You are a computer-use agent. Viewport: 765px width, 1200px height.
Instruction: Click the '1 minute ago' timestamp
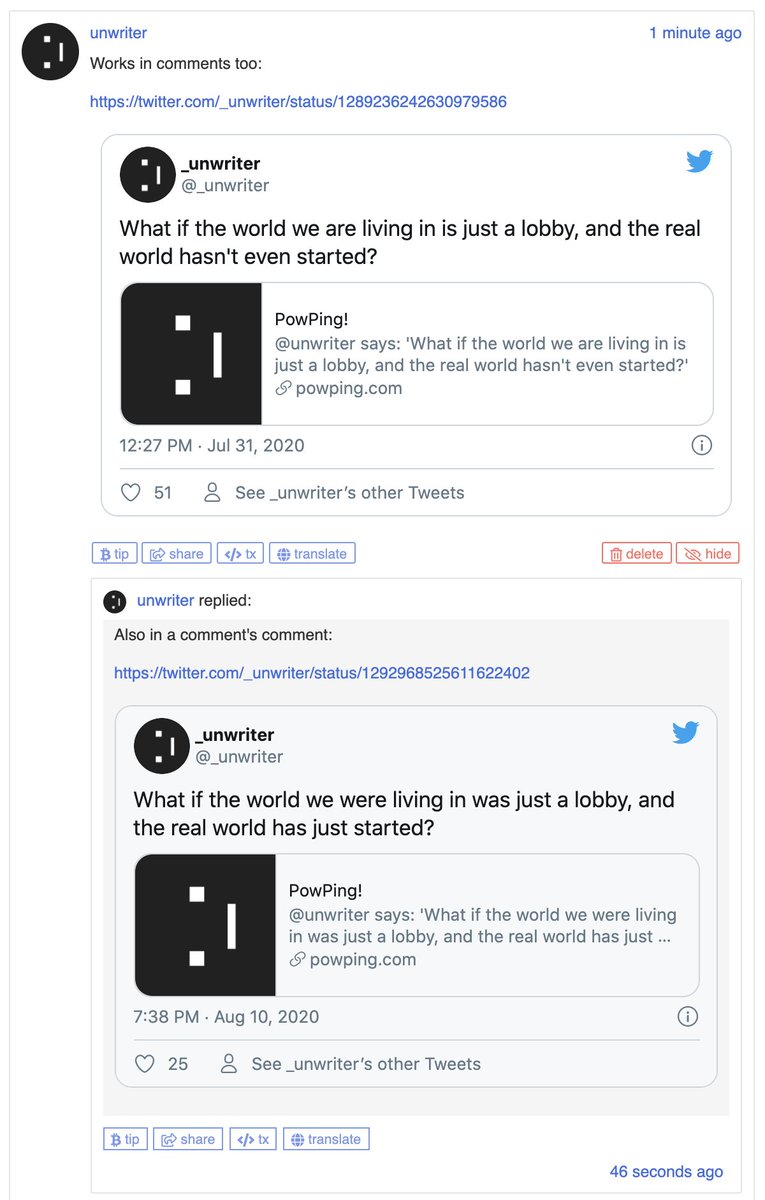point(695,33)
